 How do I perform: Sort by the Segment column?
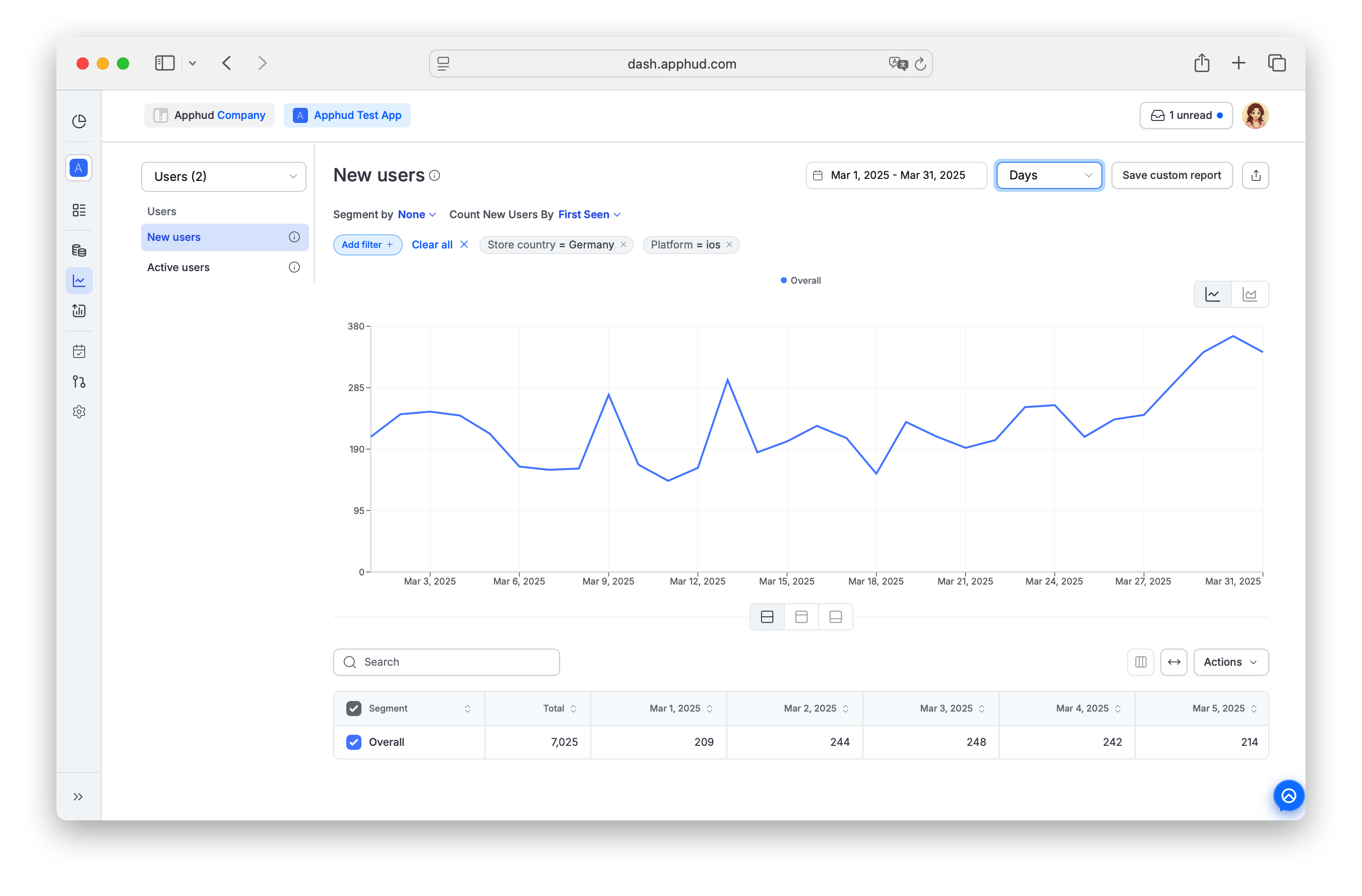(x=468, y=709)
